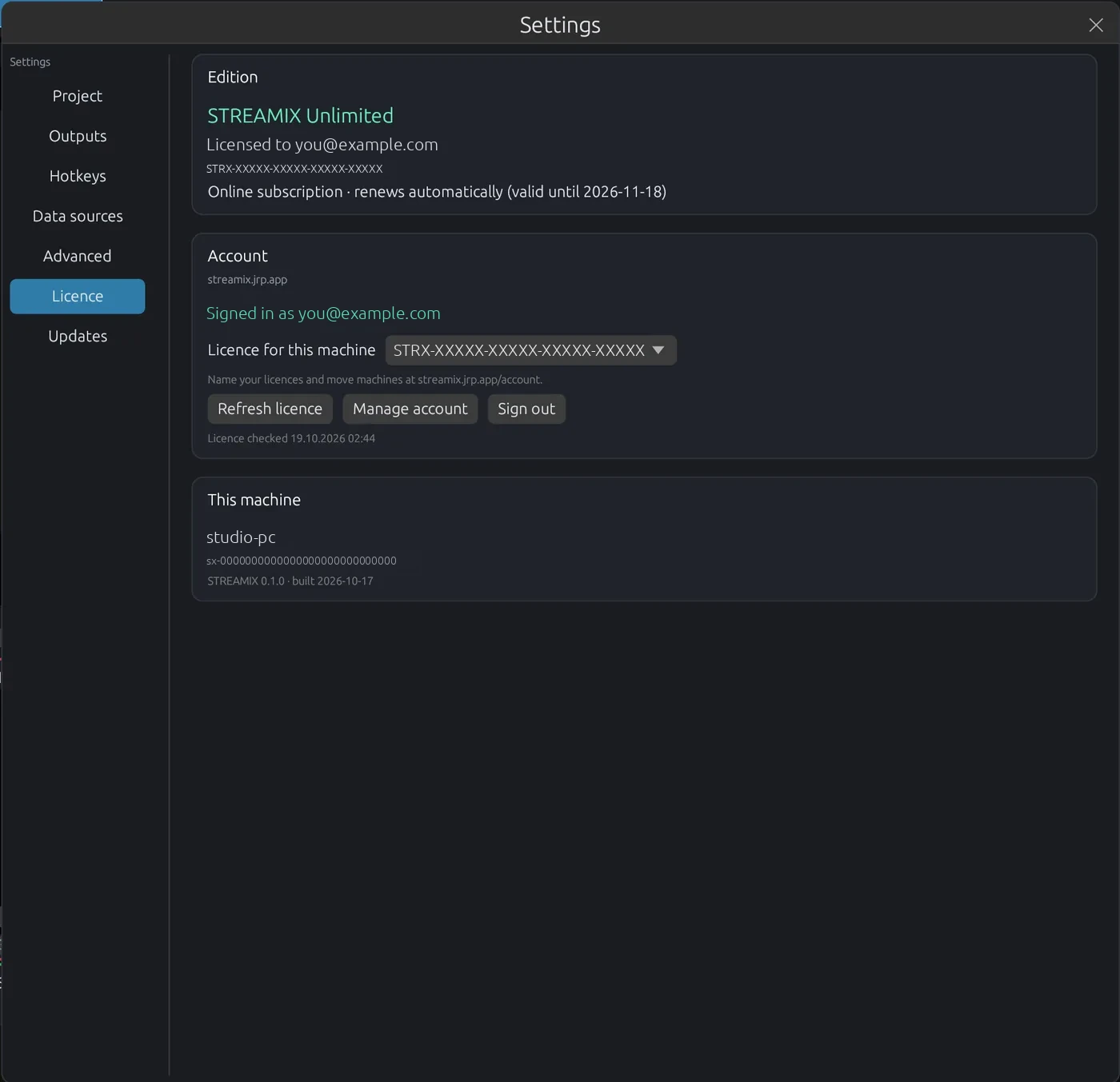Image resolution: width=1120 pixels, height=1082 pixels.
Task: Click the Edition section heading
Action: tap(233, 78)
